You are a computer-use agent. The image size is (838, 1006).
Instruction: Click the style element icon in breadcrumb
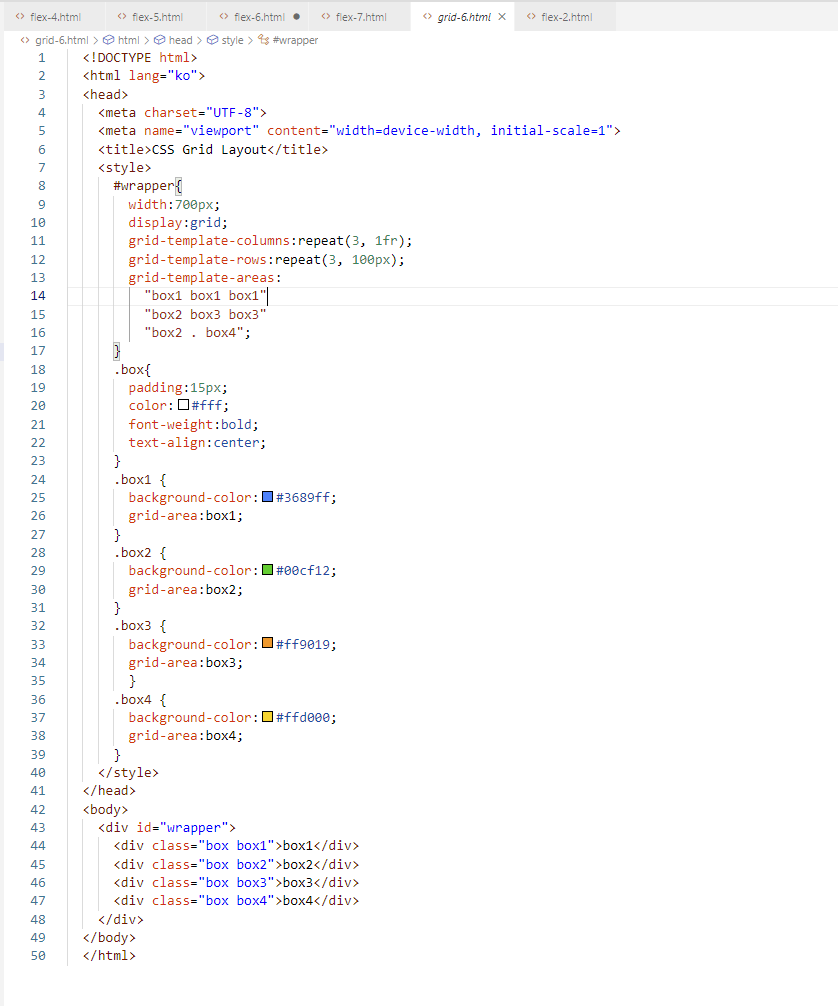coord(212,40)
